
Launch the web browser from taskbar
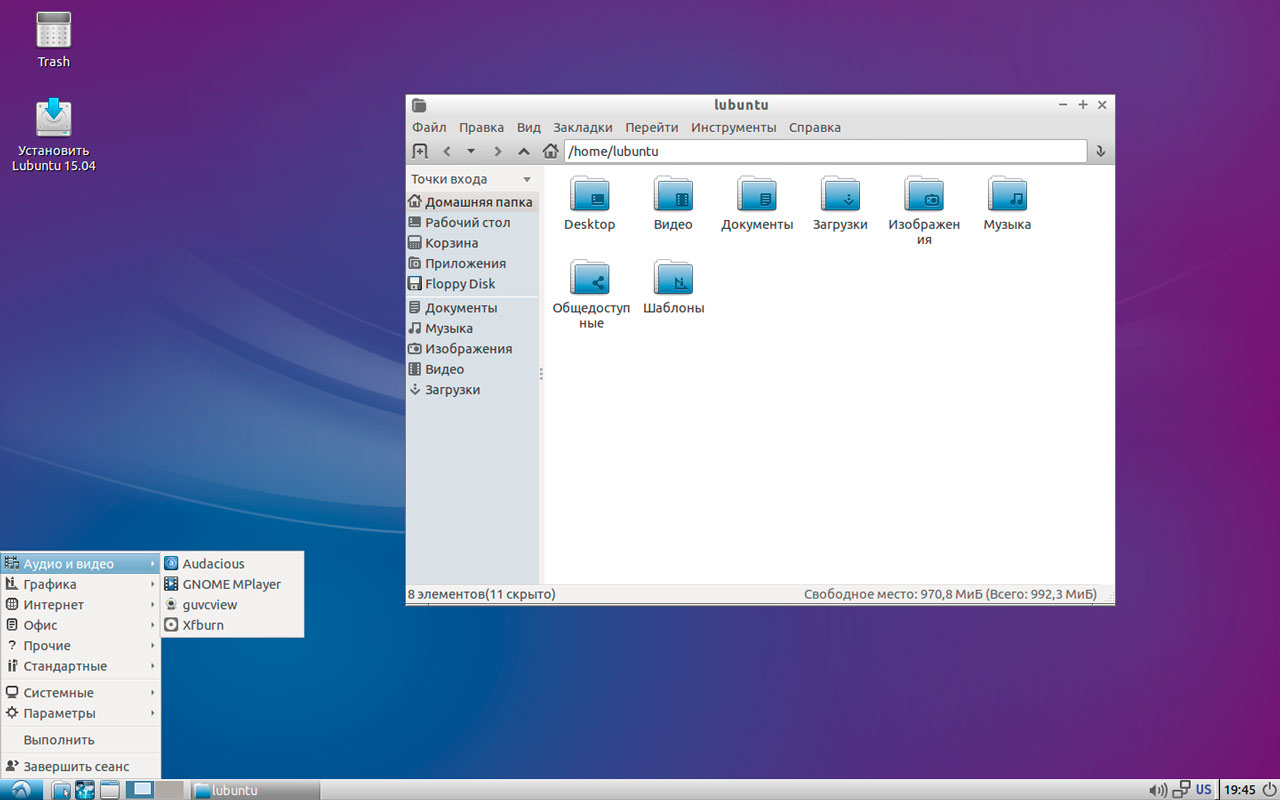pos(85,790)
